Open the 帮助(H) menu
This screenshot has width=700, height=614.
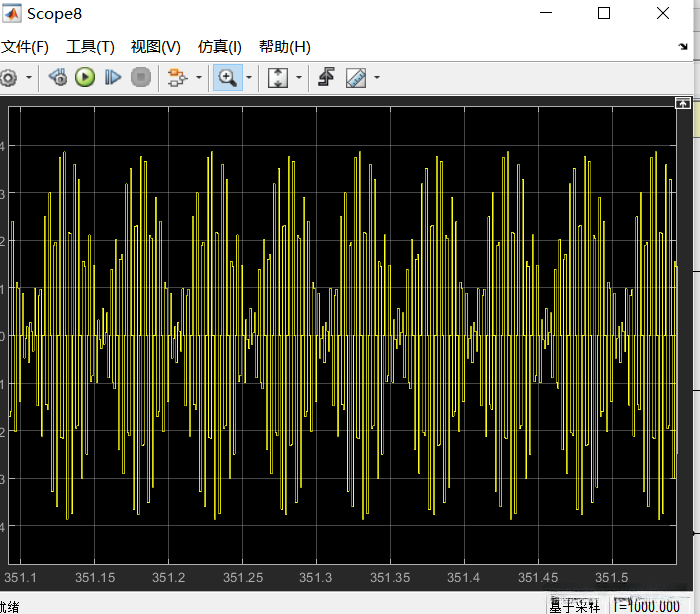point(284,47)
